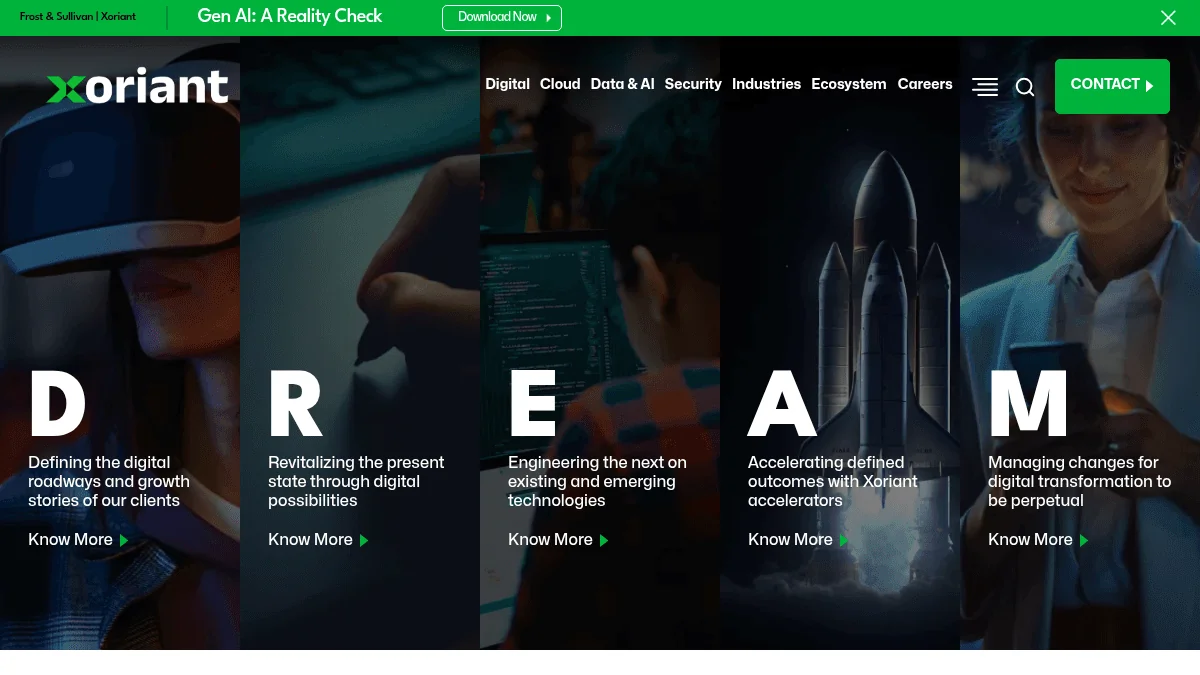
Task: Click the large letter R graphic
Action: [295, 405]
